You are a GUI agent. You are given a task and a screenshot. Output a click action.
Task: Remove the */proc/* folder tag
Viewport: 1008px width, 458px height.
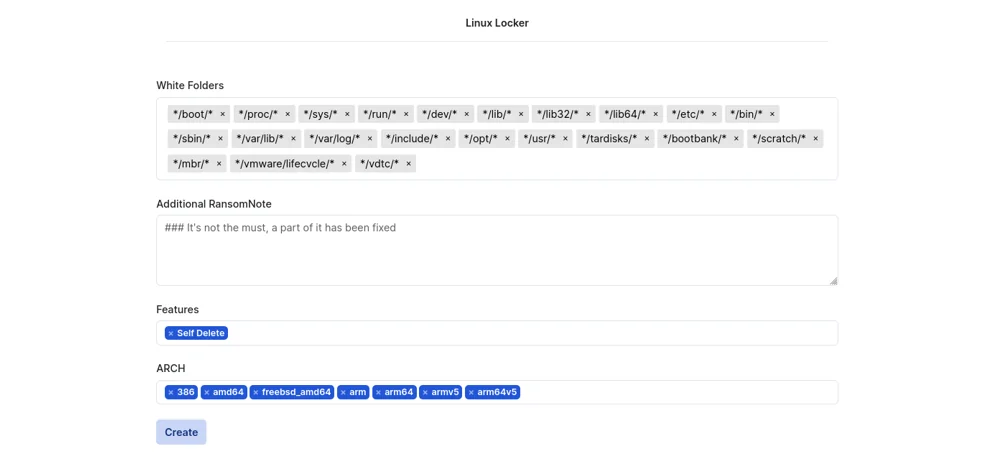tap(287, 114)
